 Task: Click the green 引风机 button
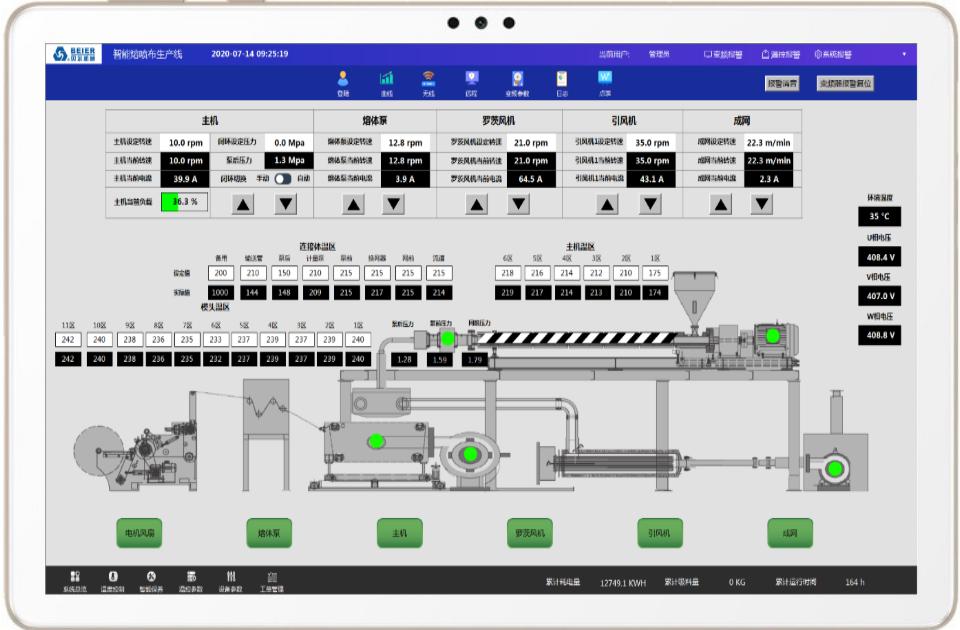click(x=660, y=533)
